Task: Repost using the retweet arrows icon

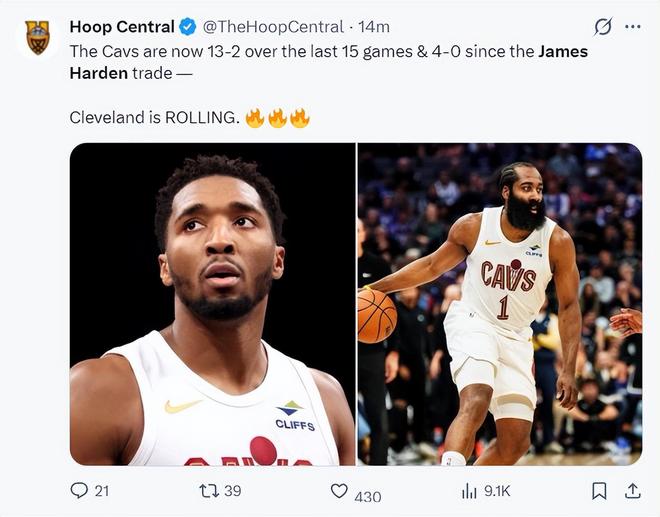Action: tap(208, 490)
